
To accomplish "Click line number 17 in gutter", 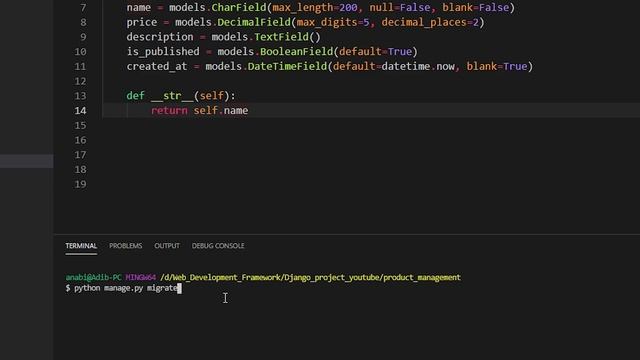I will (x=80, y=155).
